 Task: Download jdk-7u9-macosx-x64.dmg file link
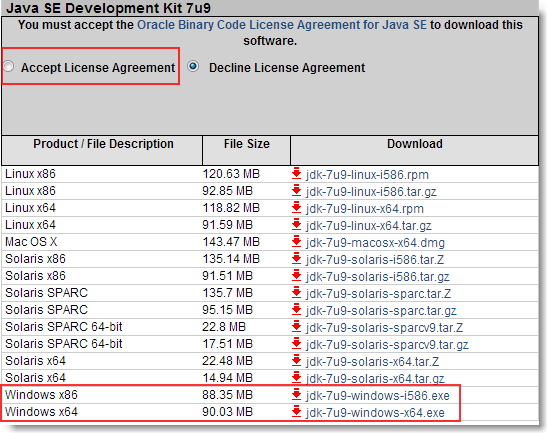[375, 242]
